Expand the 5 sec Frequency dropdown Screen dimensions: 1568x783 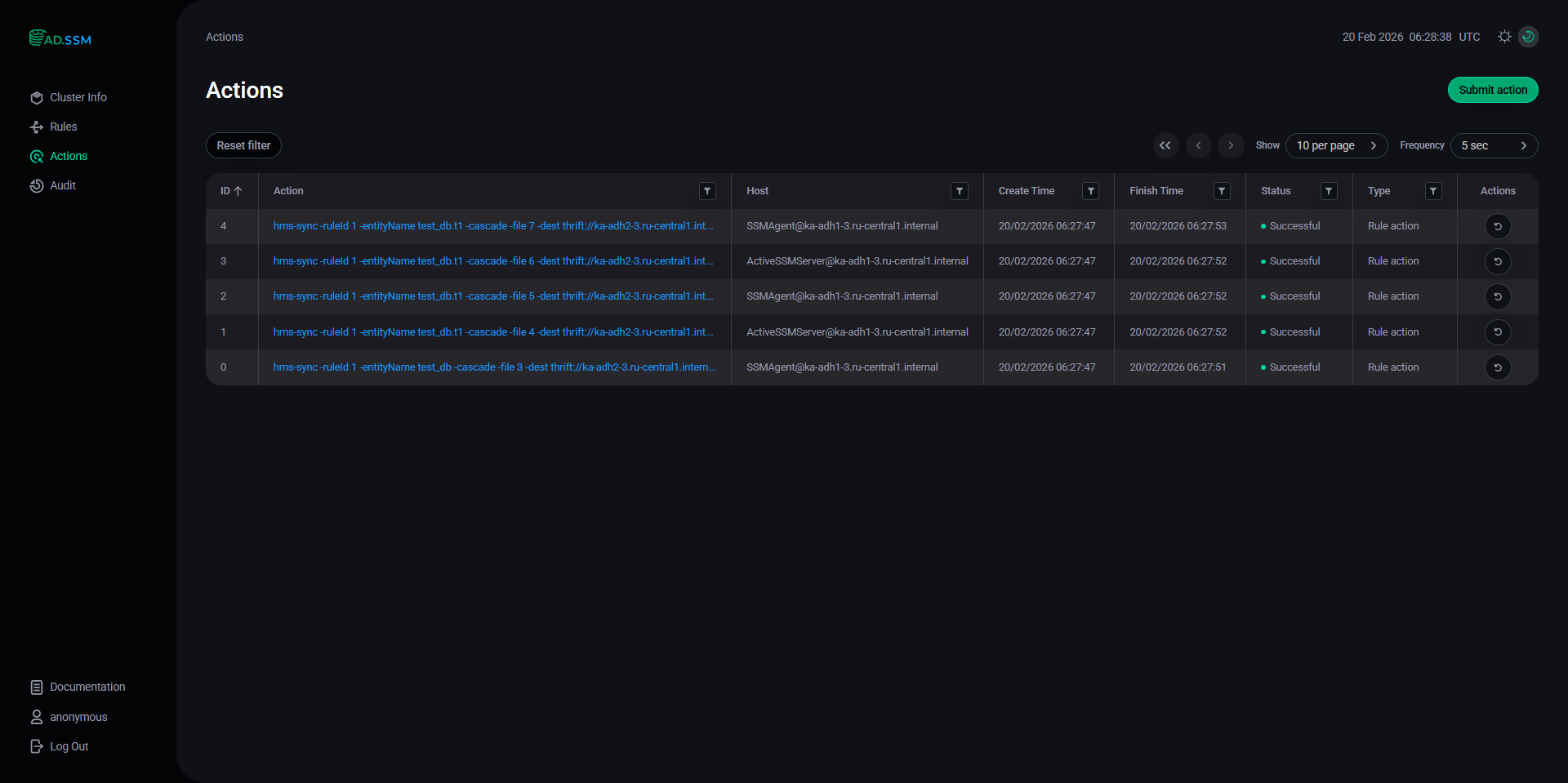[1494, 145]
